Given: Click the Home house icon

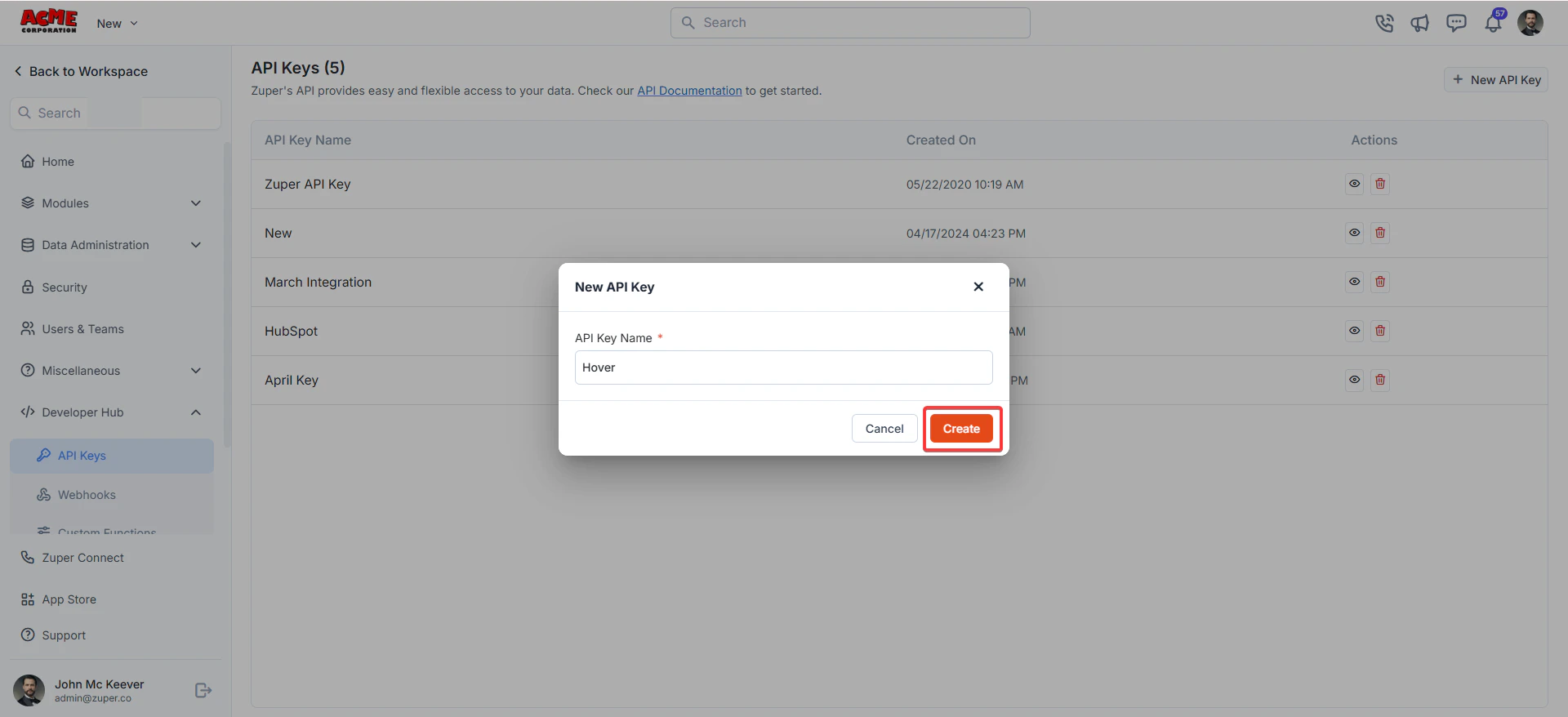Looking at the screenshot, I should pos(28,162).
